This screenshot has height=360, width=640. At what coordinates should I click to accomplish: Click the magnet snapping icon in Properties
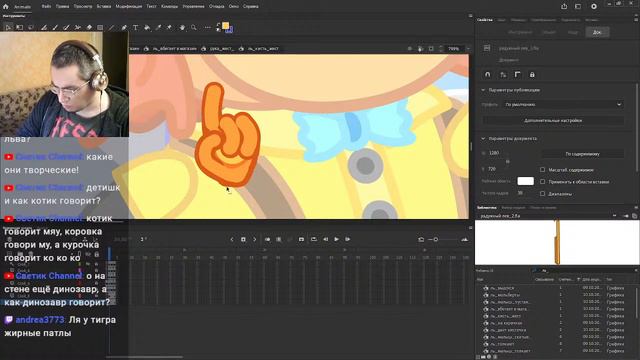[487, 75]
